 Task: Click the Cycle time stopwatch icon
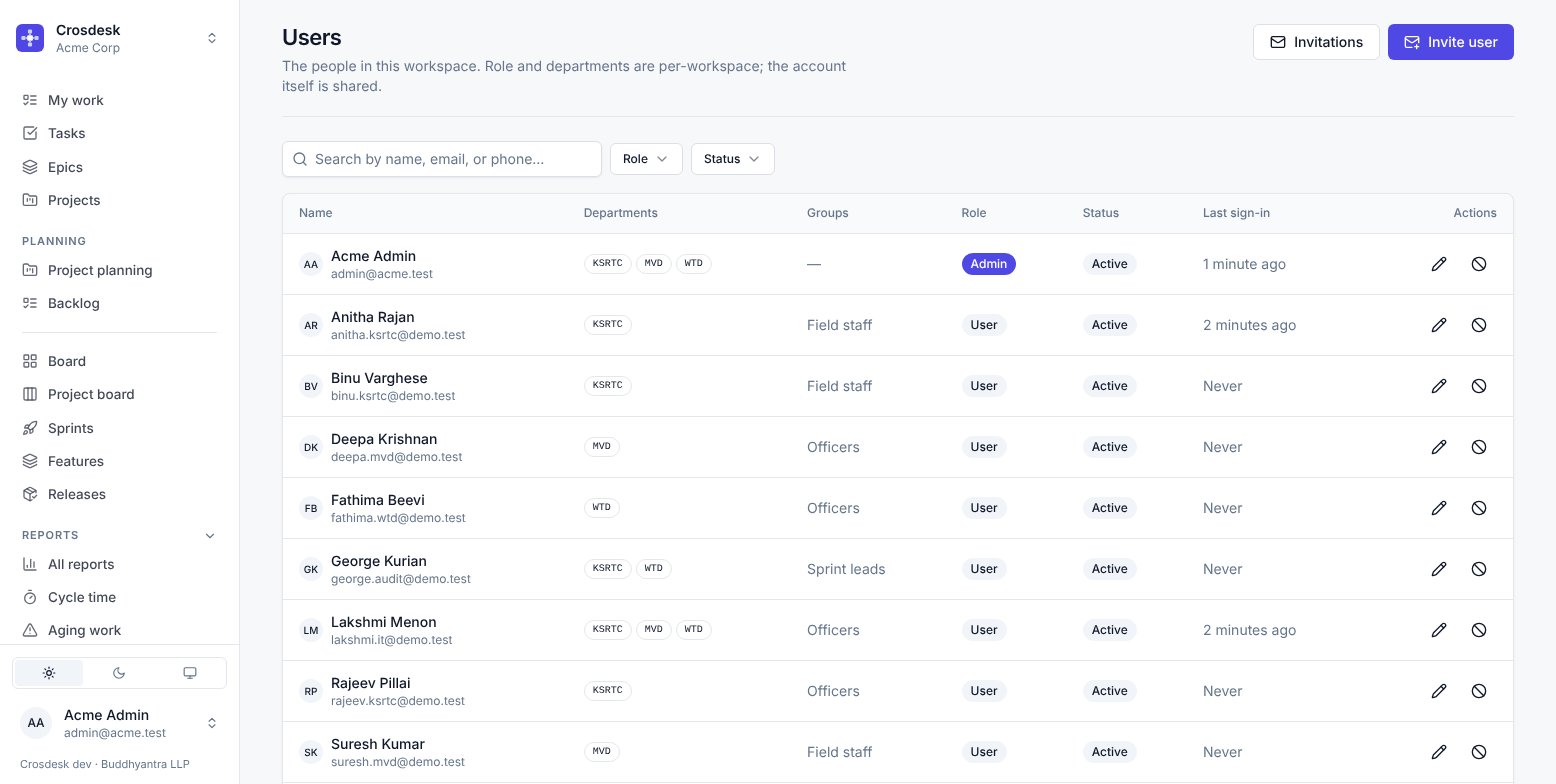pyautogui.click(x=30, y=597)
